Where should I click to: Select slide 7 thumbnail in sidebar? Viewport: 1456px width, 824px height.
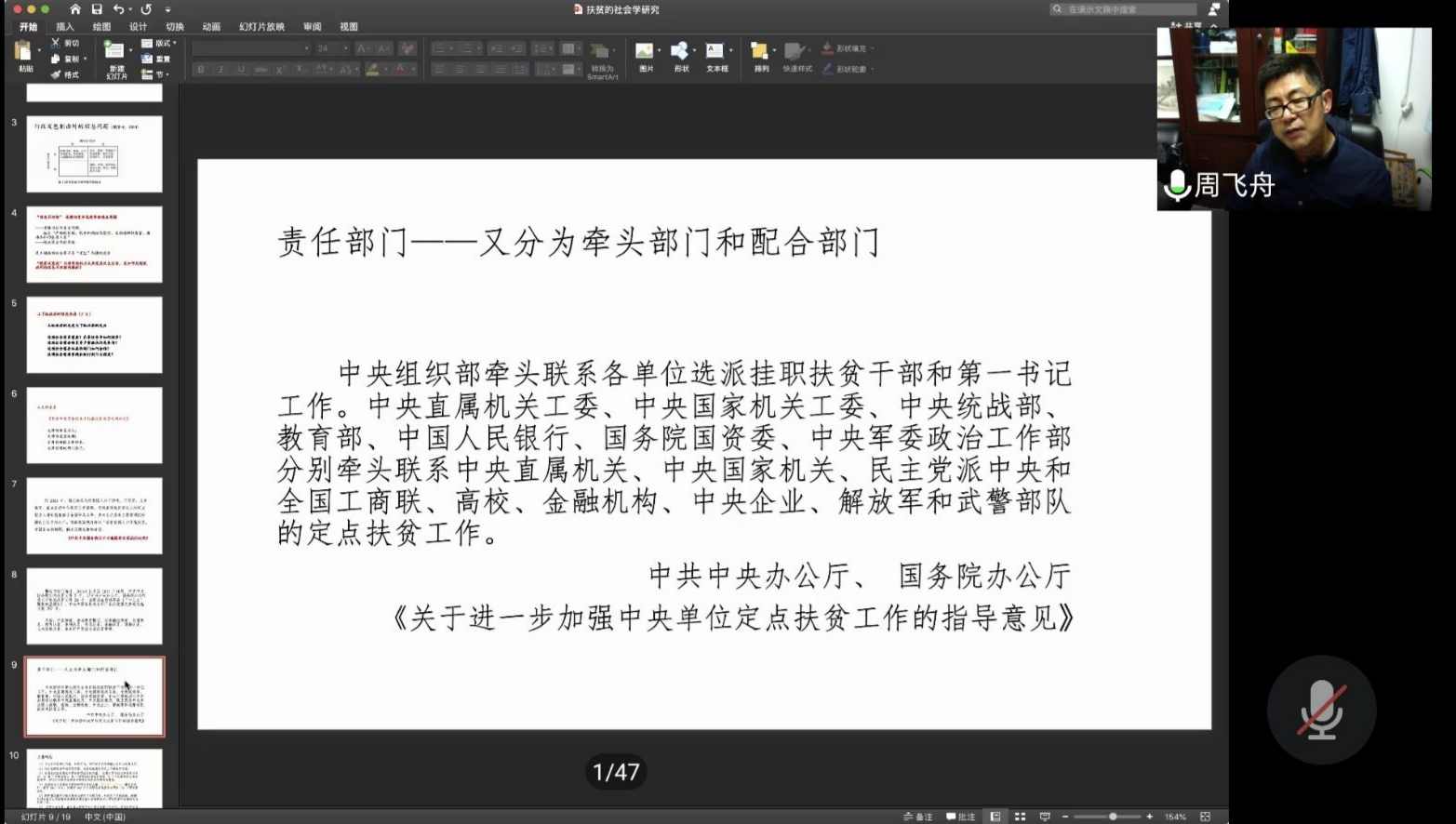(x=94, y=515)
